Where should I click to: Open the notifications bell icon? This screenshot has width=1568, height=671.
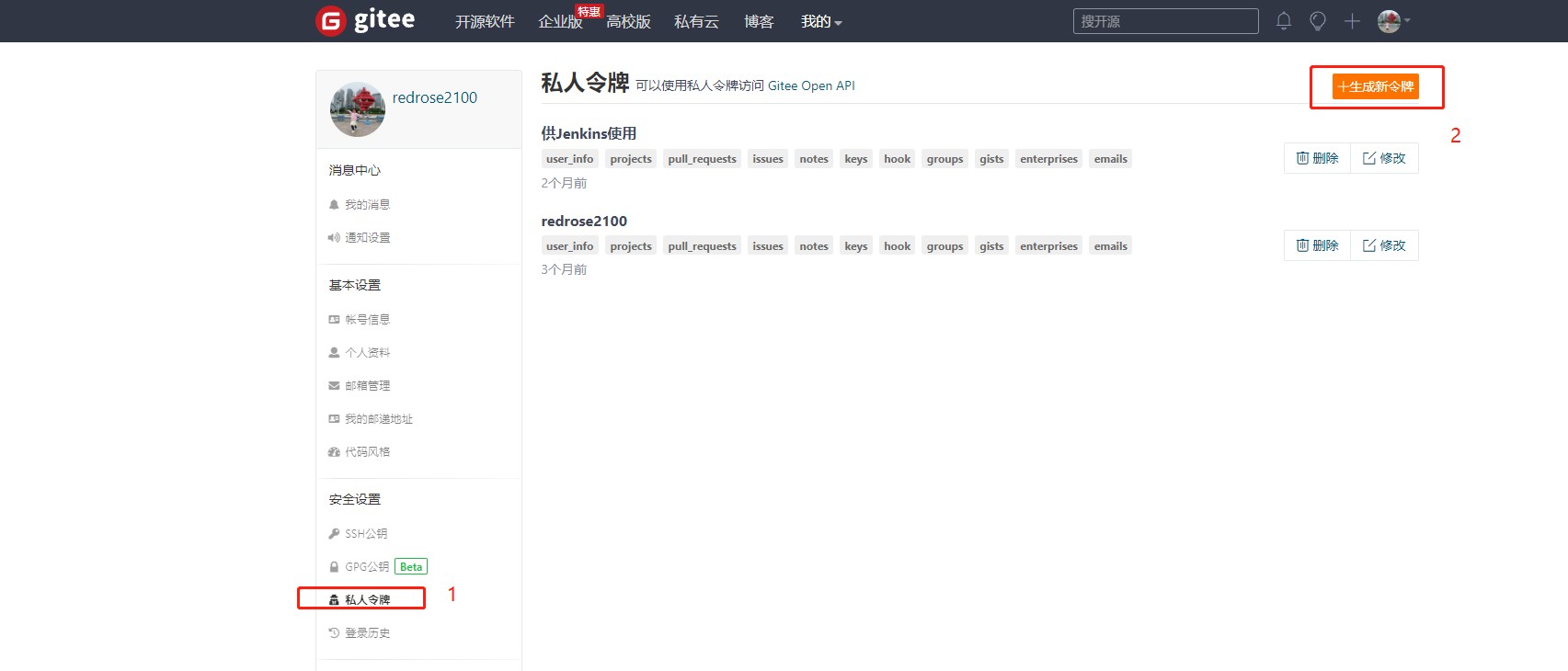point(1284,21)
